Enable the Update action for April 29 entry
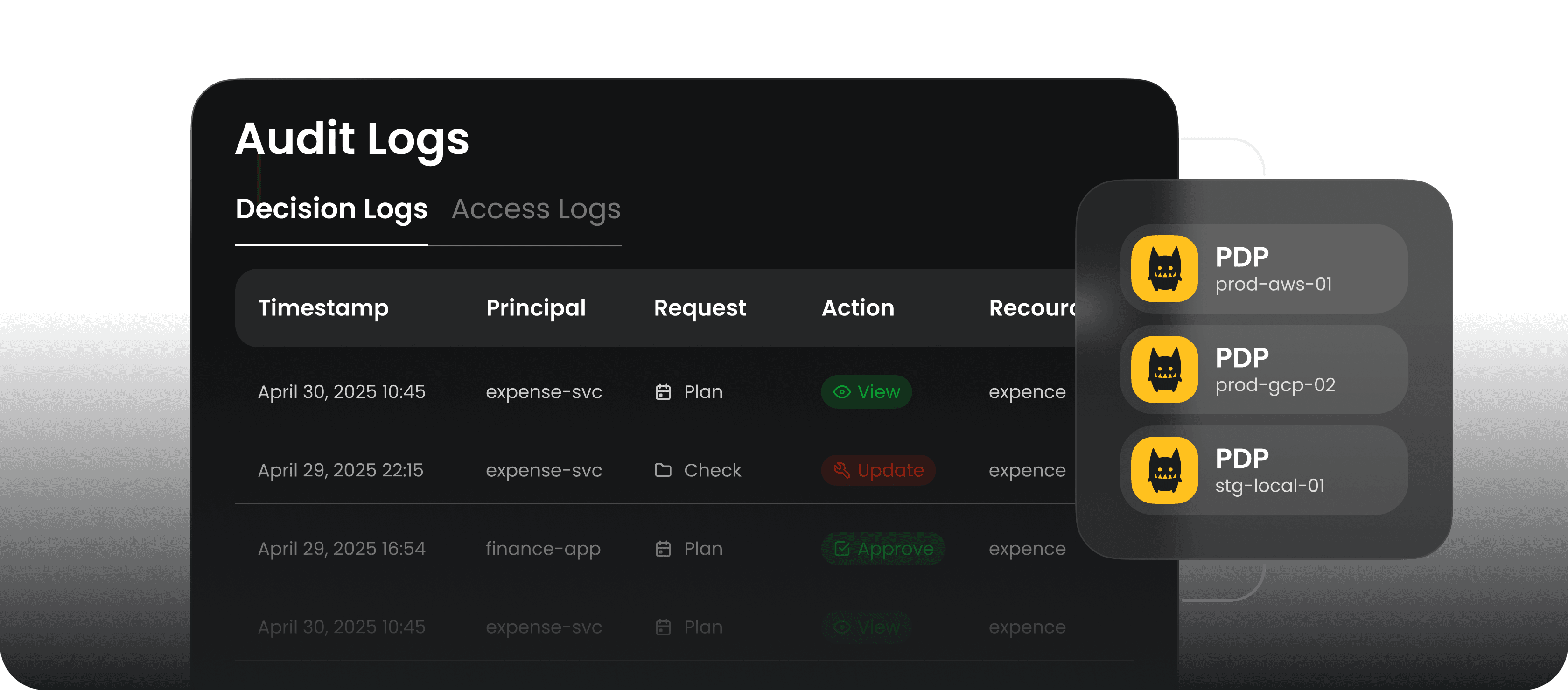Image resolution: width=1568 pixels, height=690 pixels. point(878,470)
